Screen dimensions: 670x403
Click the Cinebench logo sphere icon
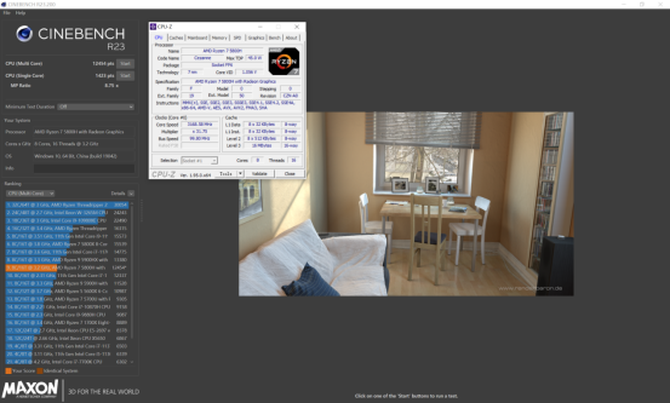pyautogui.click(x=24, y=33)
